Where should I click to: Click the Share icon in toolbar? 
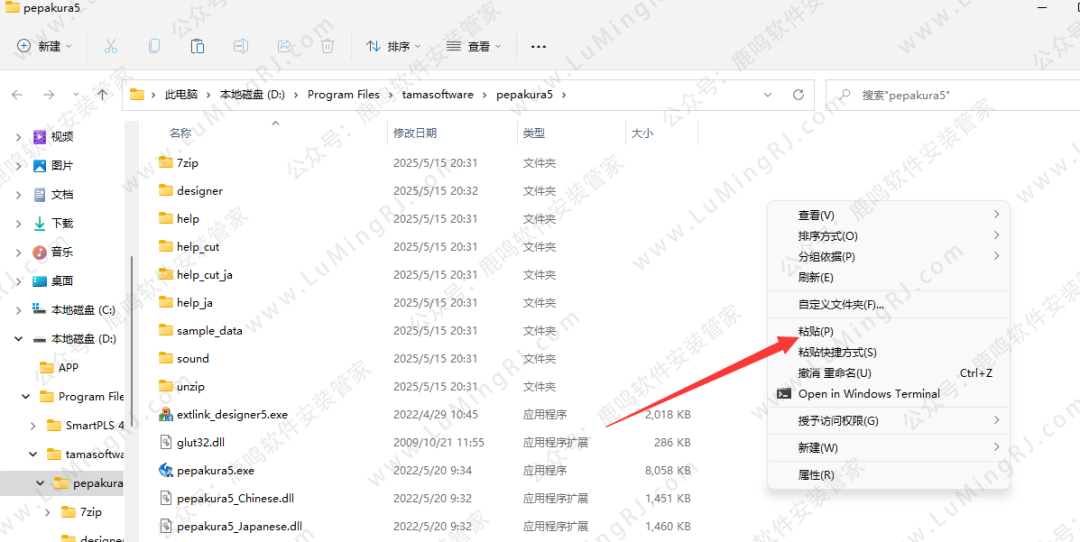click(x=284, y=46)
